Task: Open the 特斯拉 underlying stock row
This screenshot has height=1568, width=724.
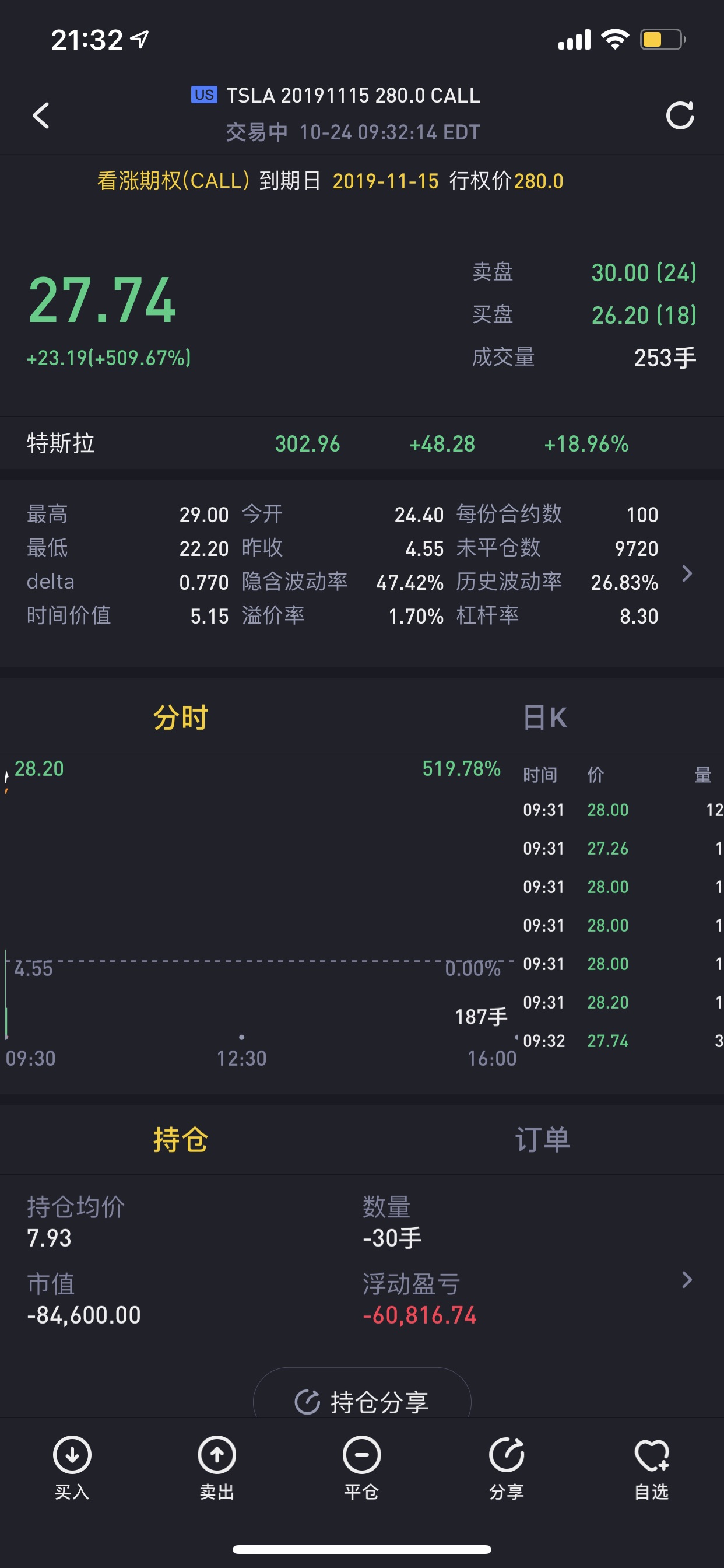Action: pyautogui.click(x=362, y=443)
